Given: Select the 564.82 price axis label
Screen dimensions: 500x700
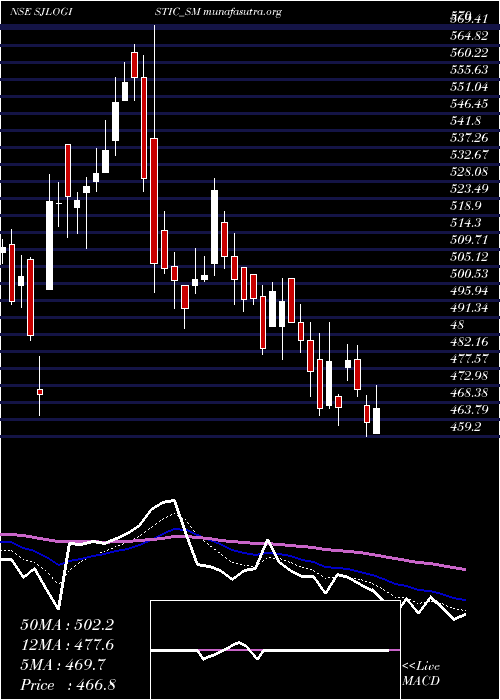Looking at the screenshot, I should (x=471, y=36).
